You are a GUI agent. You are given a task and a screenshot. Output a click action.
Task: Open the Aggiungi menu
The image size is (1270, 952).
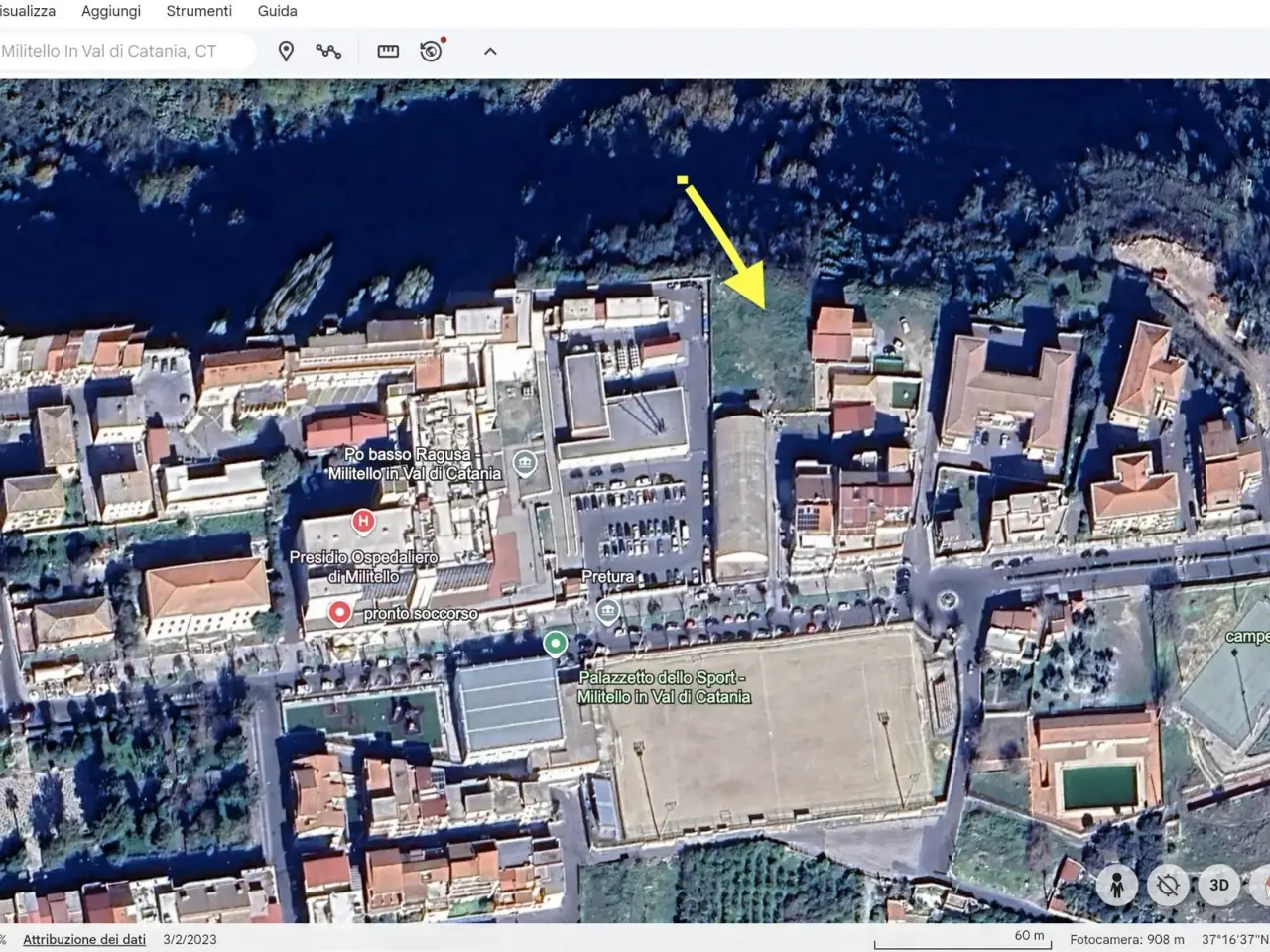[111, 11]
